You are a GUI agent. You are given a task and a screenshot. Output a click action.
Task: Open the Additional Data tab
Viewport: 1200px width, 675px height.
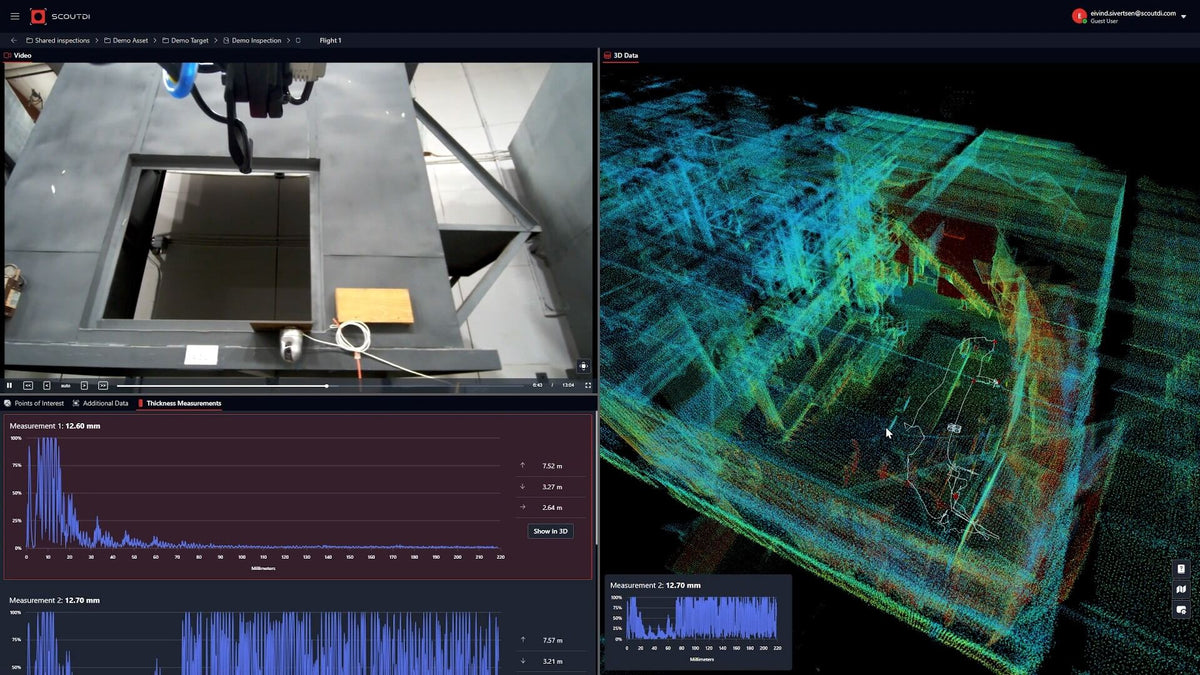100,403
